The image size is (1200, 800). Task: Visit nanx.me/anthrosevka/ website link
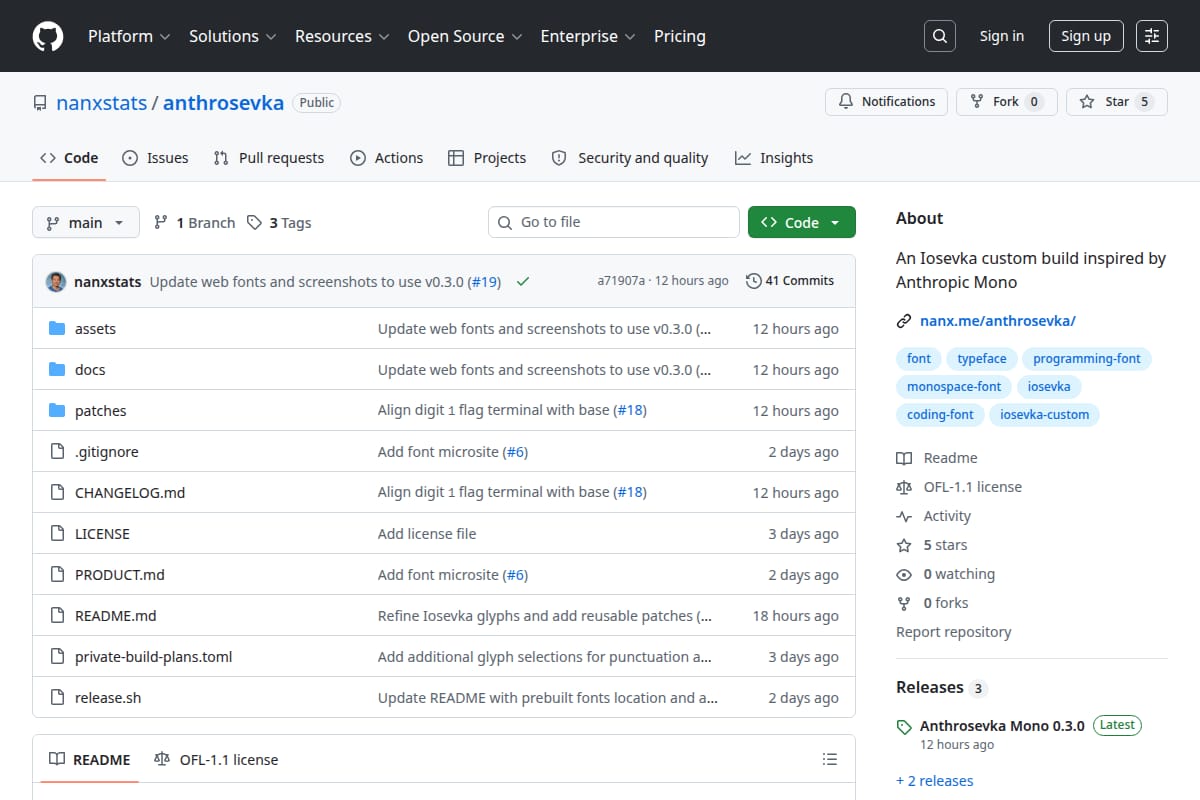pos(997,321)
